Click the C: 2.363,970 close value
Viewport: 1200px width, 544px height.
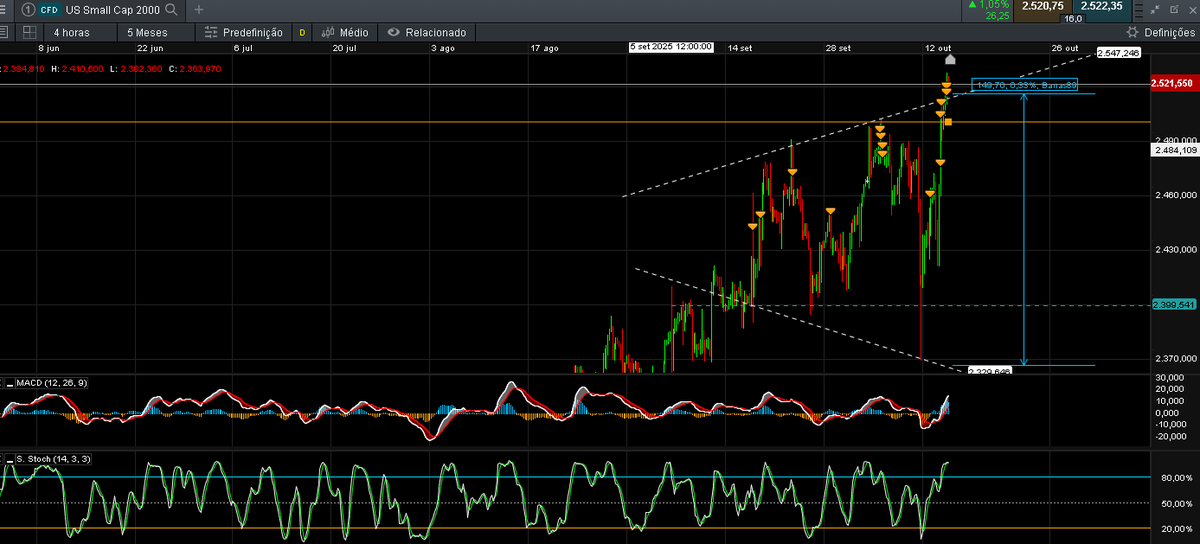[195, 69]
